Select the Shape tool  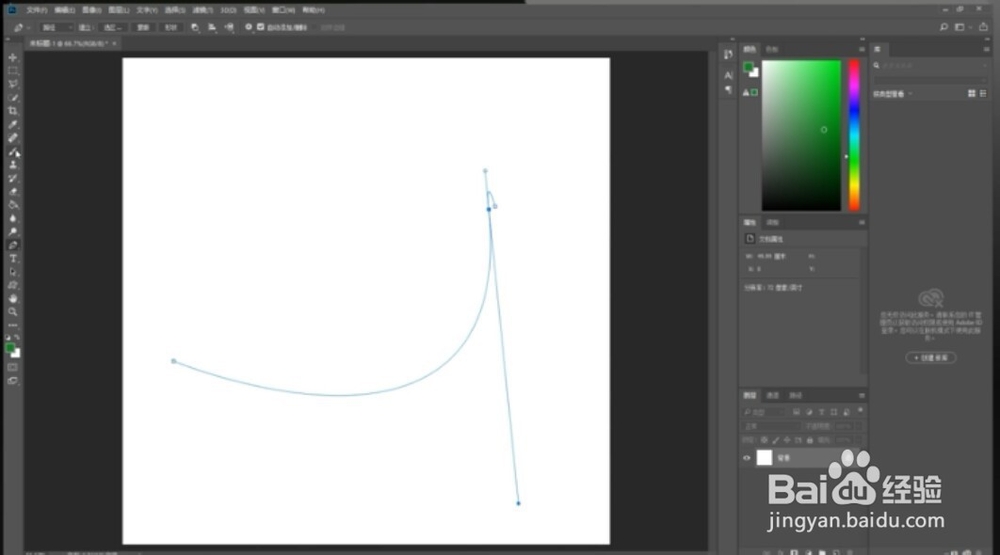(x=13, y=285)
